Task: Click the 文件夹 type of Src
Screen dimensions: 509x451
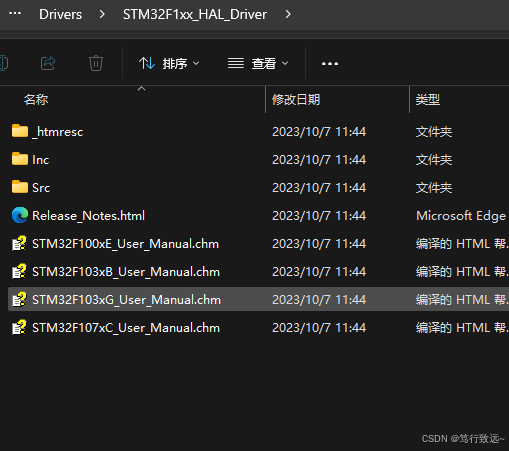Action: point(434,188)
